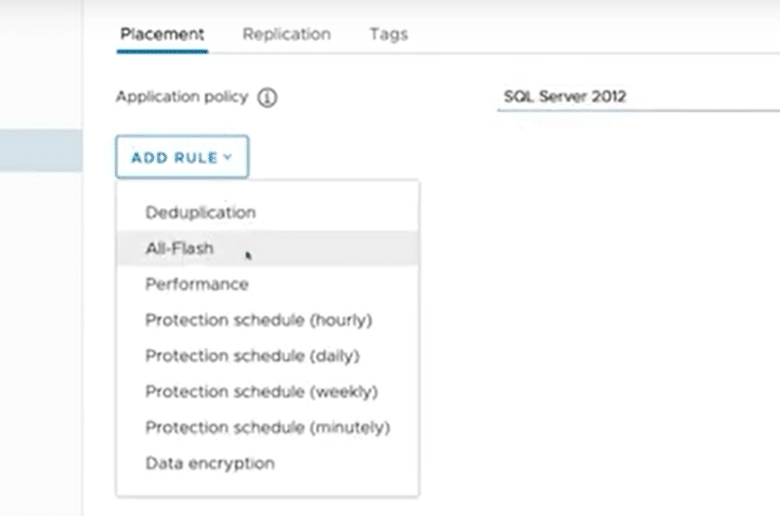Select Protection schedule (minutely) entry
Viewport: 780px width, 516px height.
[268, 427]
